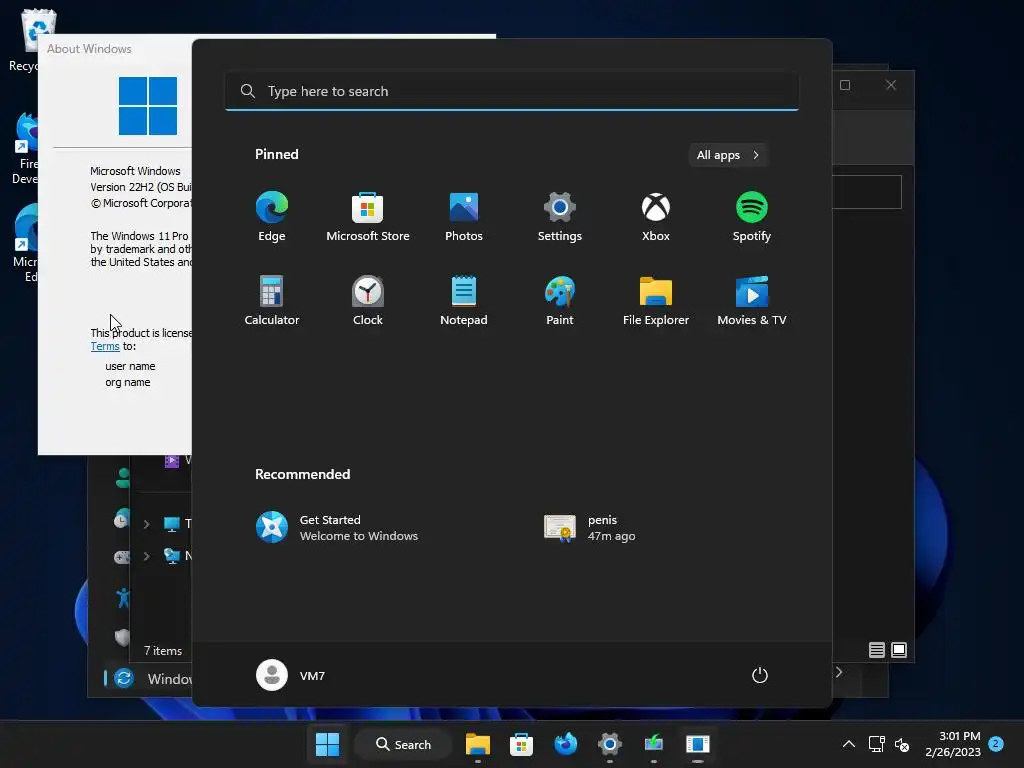1024x768 pixels.
Task: Click the muted volume tray icon
Action: (902, 744)
